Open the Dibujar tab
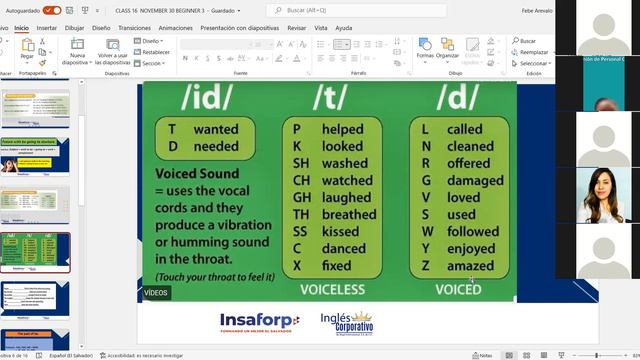 point(74,28)
